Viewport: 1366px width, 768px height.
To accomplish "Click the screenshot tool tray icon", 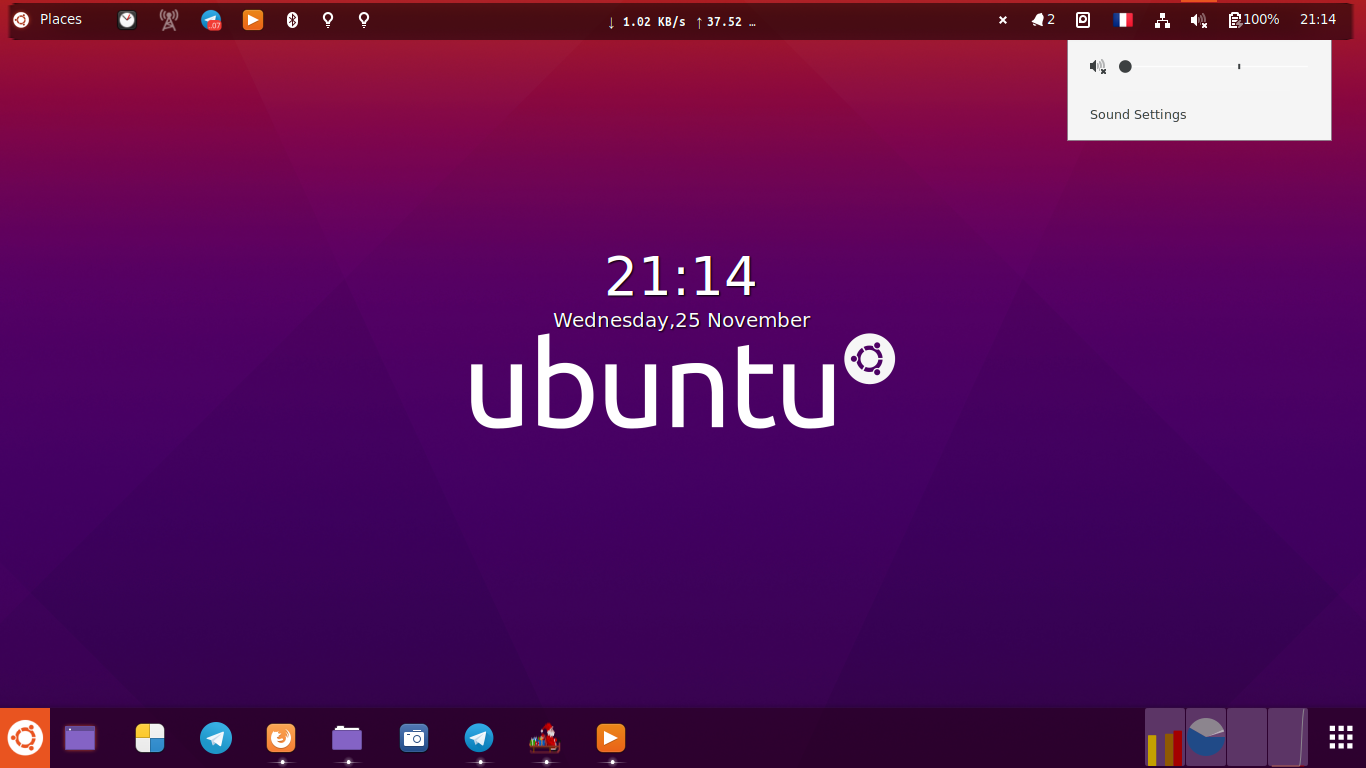I will (1083, 20).
